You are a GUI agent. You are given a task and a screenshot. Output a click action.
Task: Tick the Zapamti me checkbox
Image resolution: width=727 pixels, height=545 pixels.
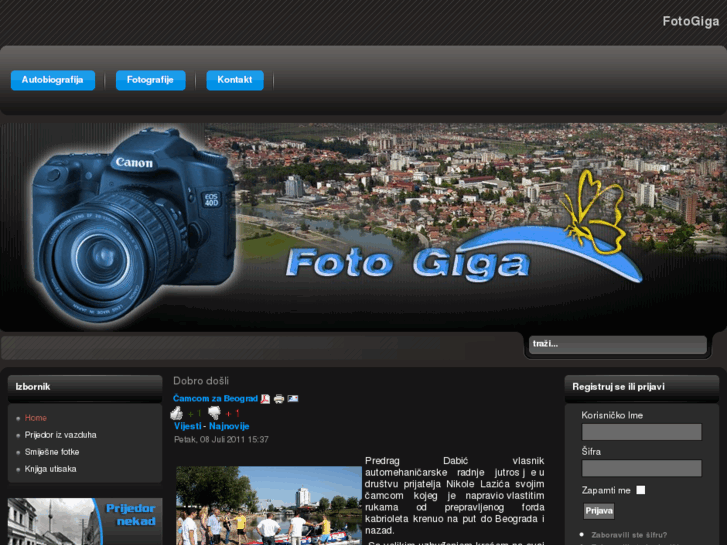click(x=640, y=490)
